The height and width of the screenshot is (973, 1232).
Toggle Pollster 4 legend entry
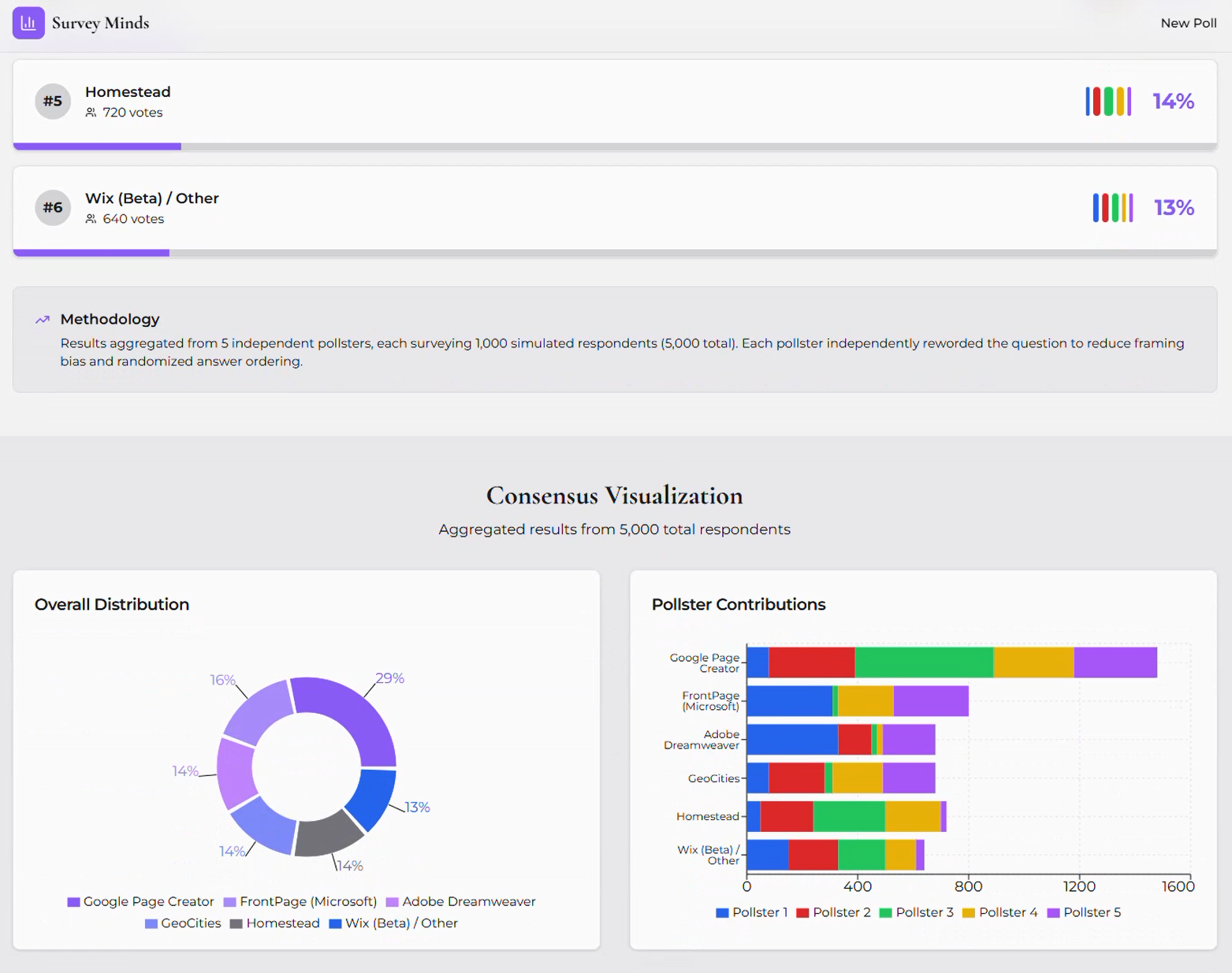999,912
